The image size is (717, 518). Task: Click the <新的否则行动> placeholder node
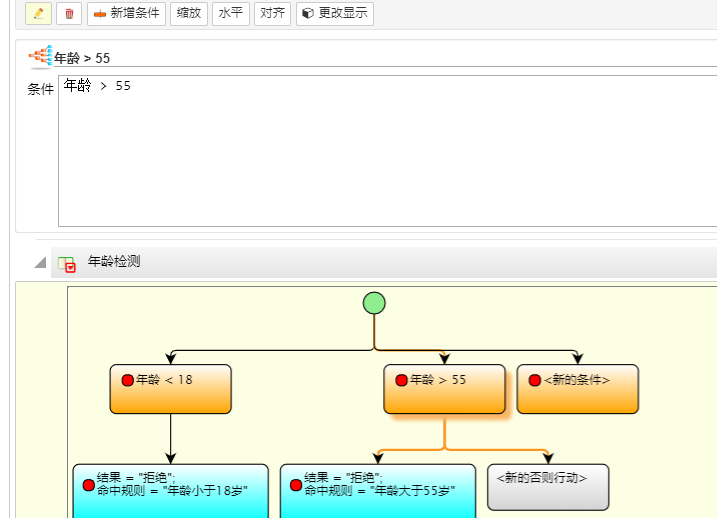548,486
